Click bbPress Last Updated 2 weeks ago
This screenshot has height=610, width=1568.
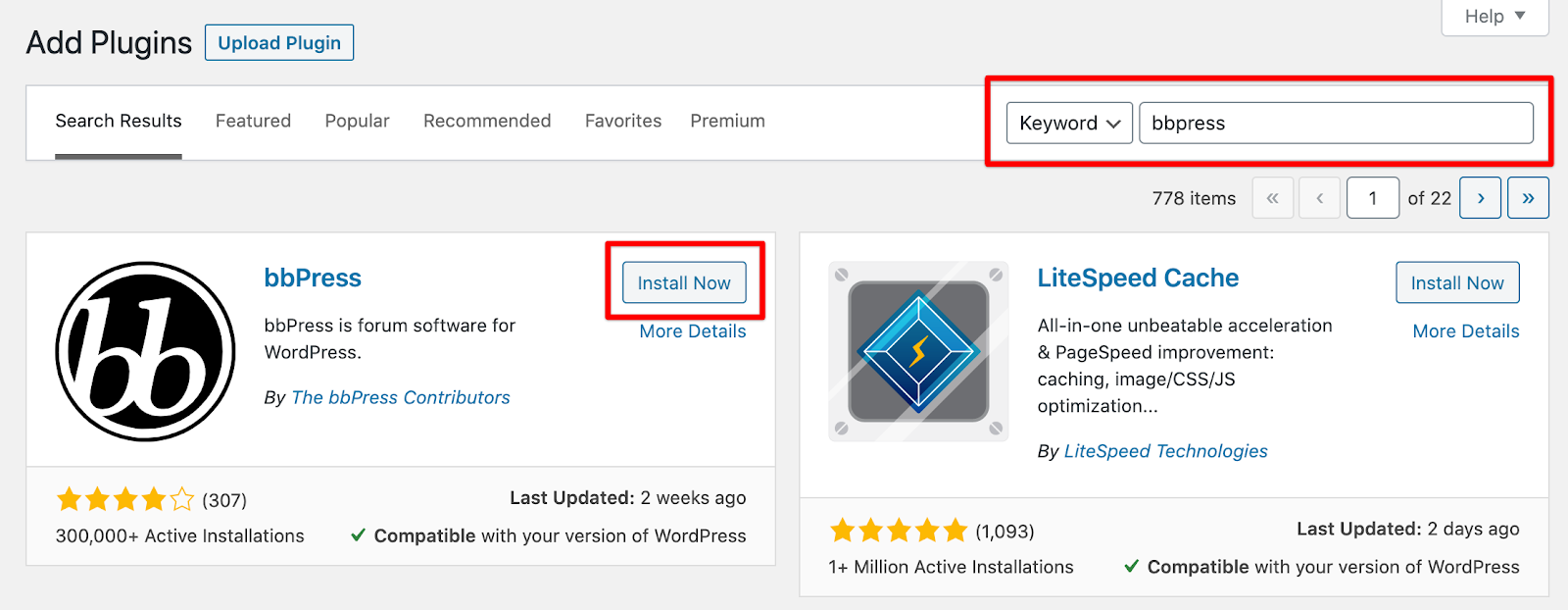[x=627, y=498]
